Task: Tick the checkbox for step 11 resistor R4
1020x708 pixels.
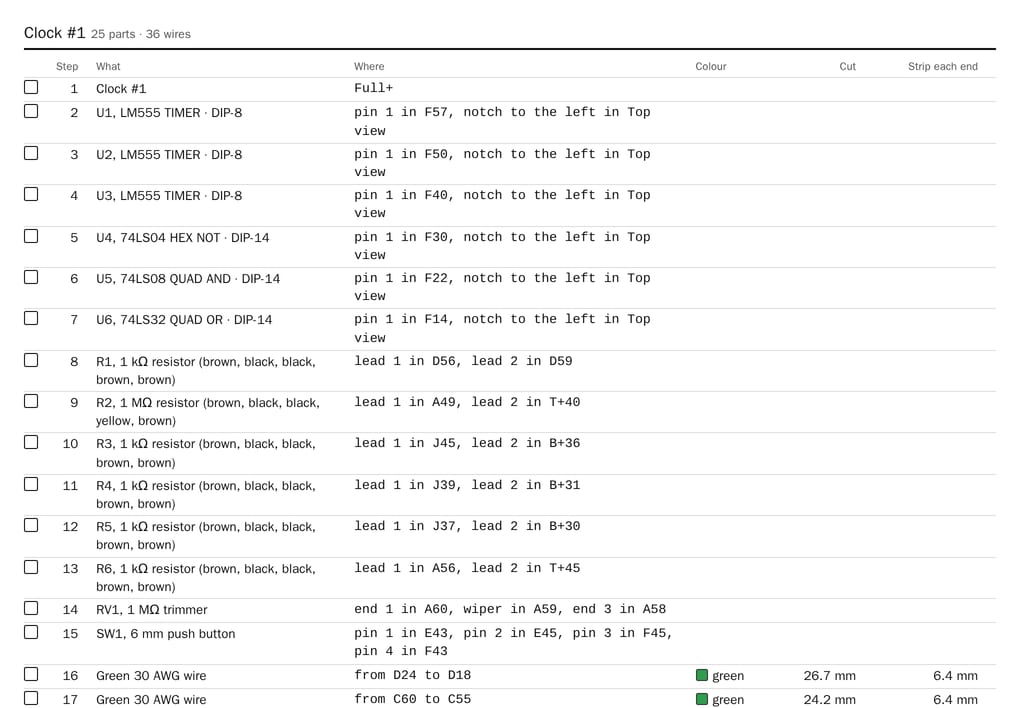Action: tap(31, 484)
